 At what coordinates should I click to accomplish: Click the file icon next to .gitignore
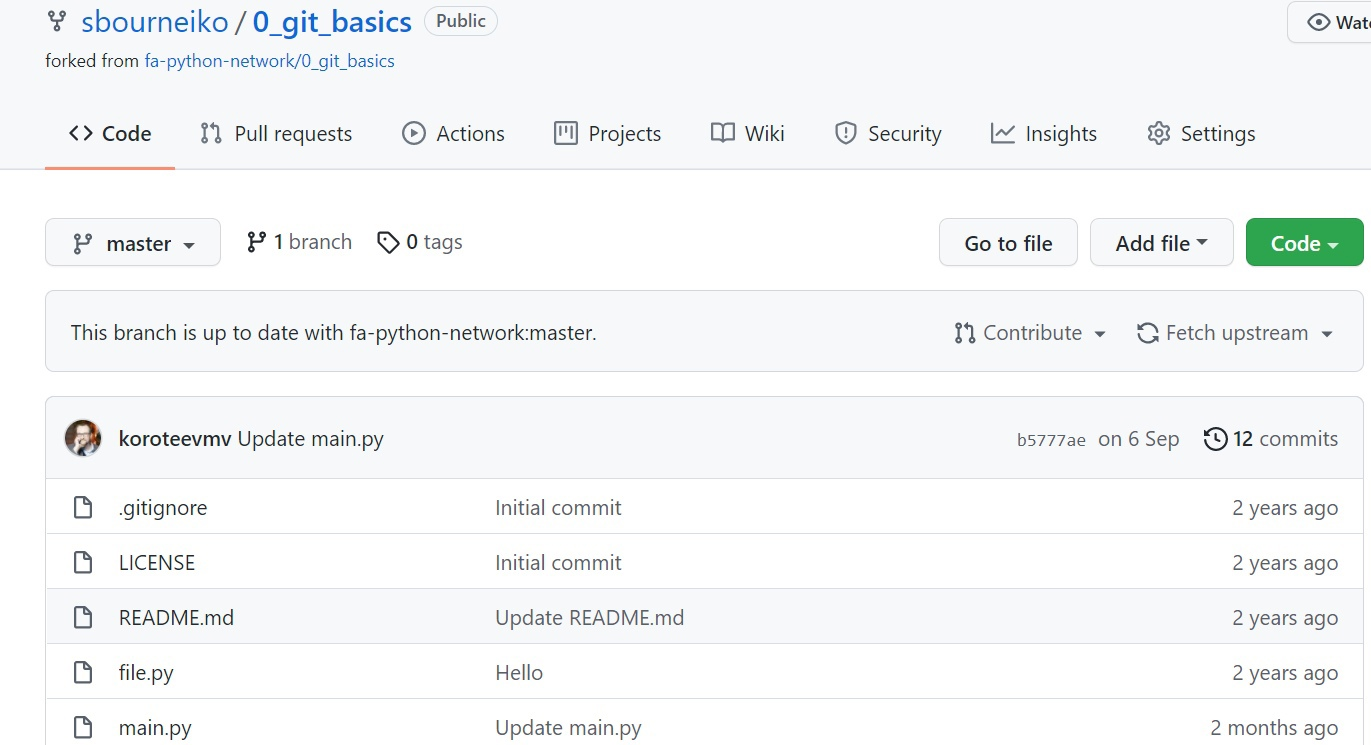84,508
